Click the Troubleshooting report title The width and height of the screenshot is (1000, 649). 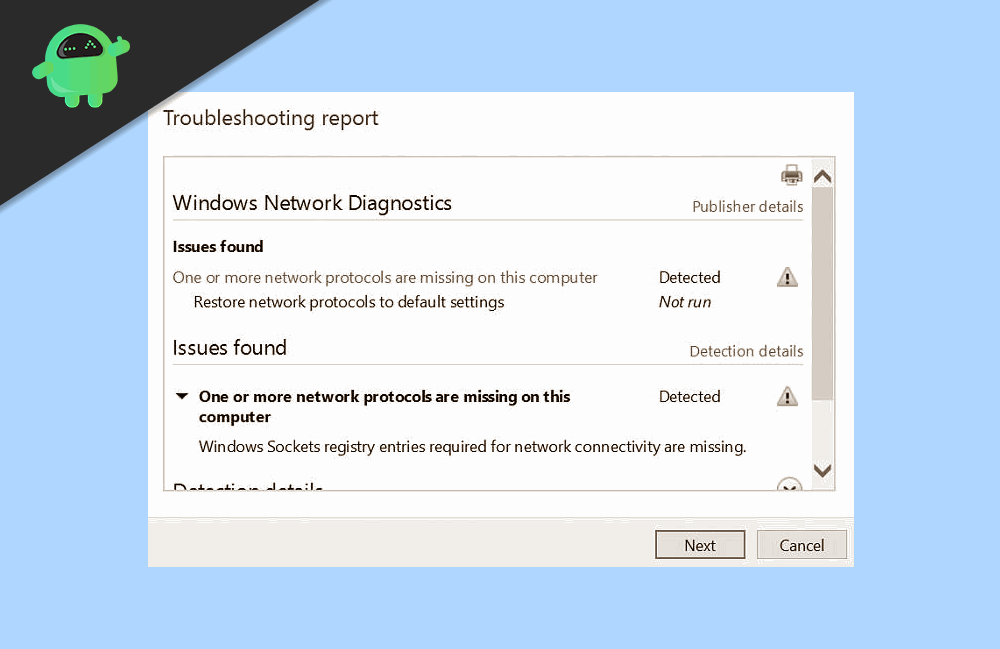(x=271, y=118)
